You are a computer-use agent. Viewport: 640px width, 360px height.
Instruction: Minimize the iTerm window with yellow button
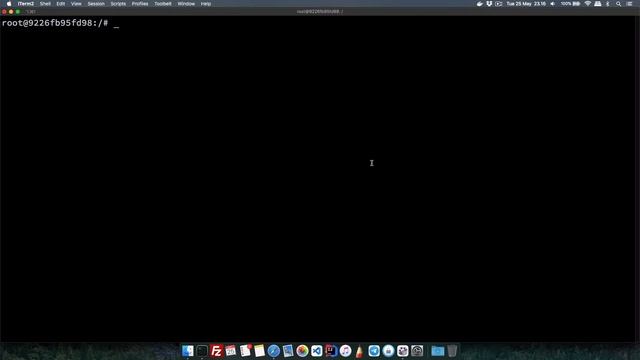[x=11, y=11]
